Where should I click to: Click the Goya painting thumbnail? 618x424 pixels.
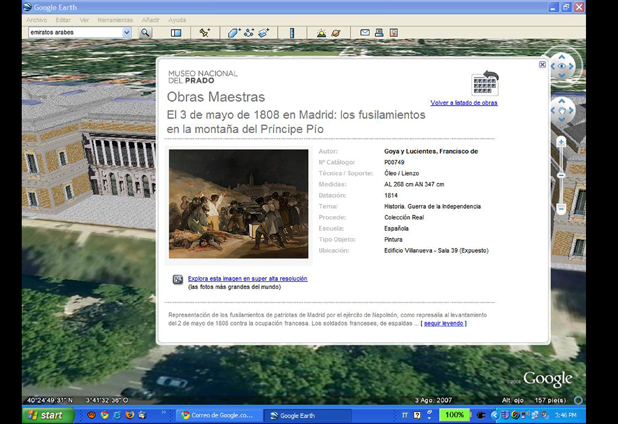tap(238, 204)
